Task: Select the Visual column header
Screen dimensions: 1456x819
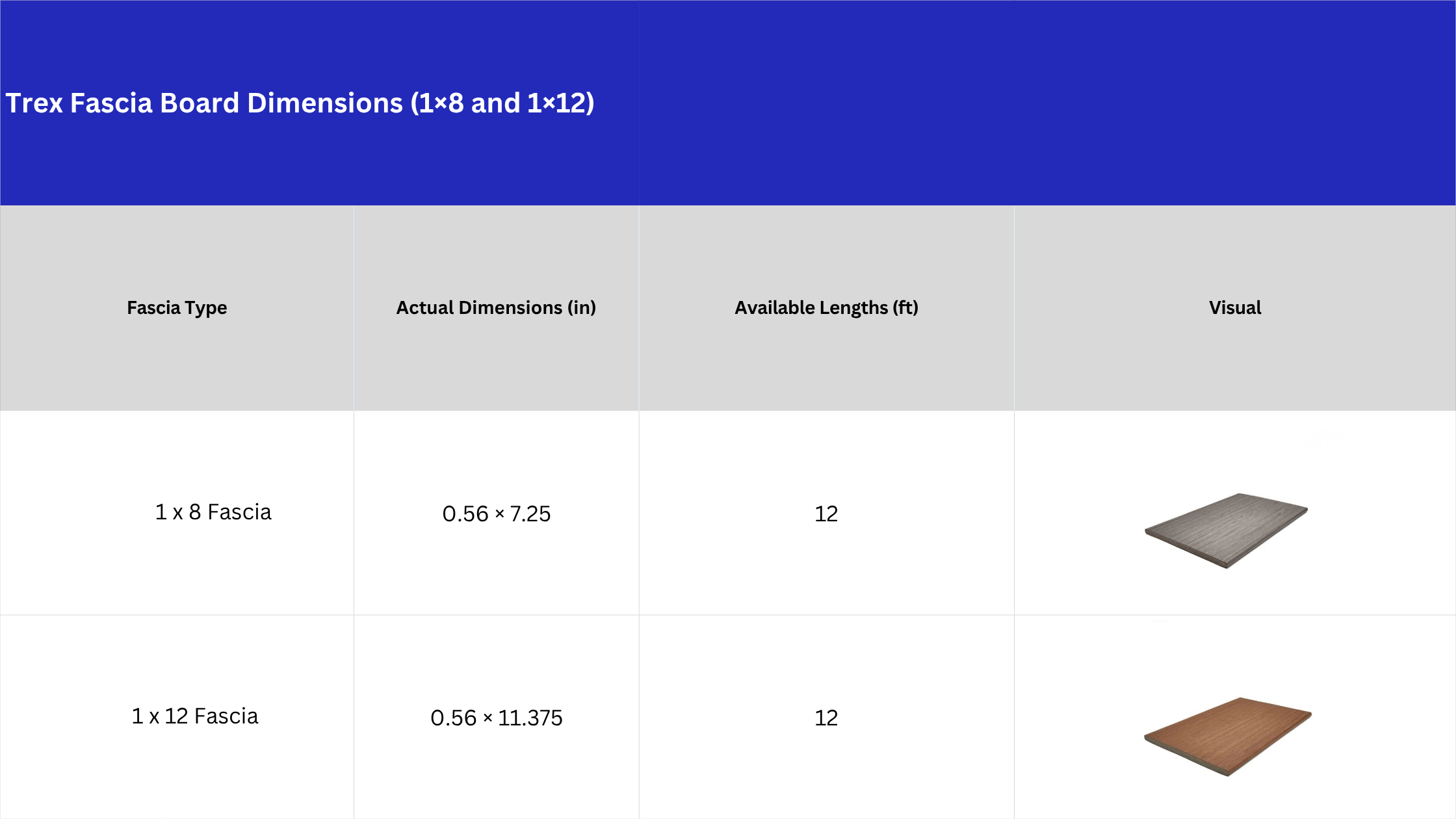Action: click(1234, 307)
